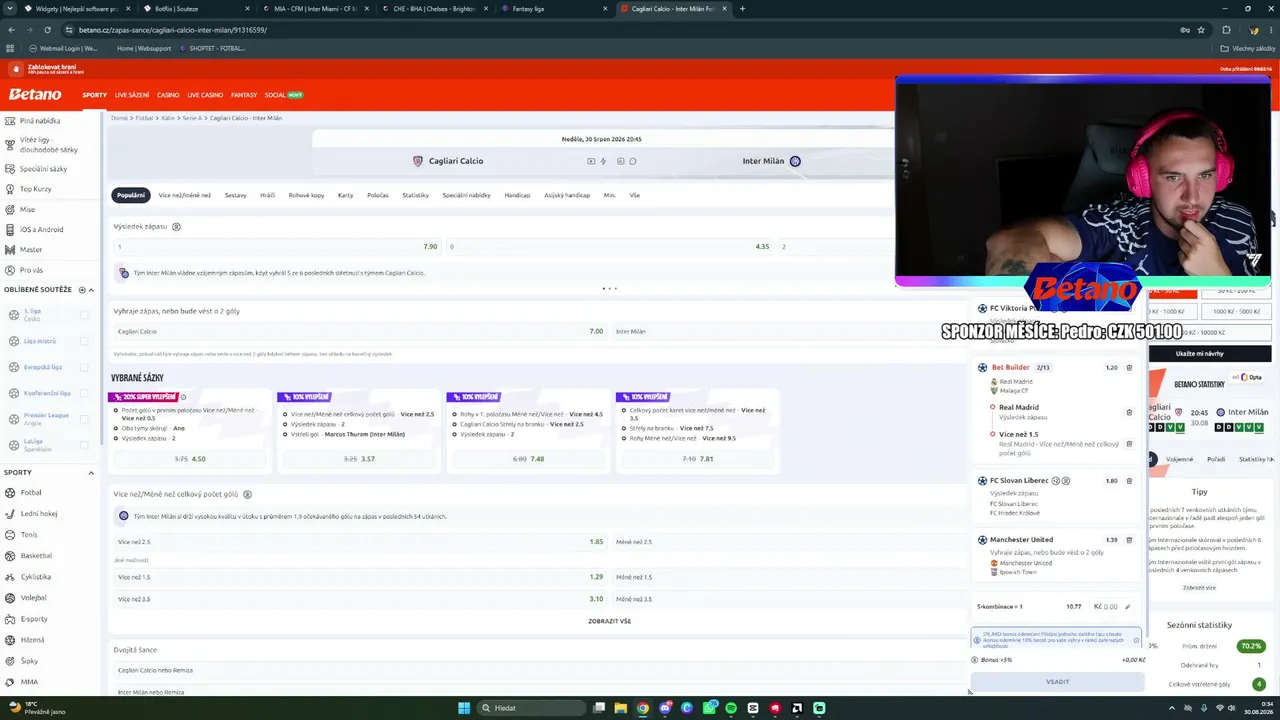The image size is (1280, 720).
Task: Reload the browser page
Action: (x=47, y=30)
